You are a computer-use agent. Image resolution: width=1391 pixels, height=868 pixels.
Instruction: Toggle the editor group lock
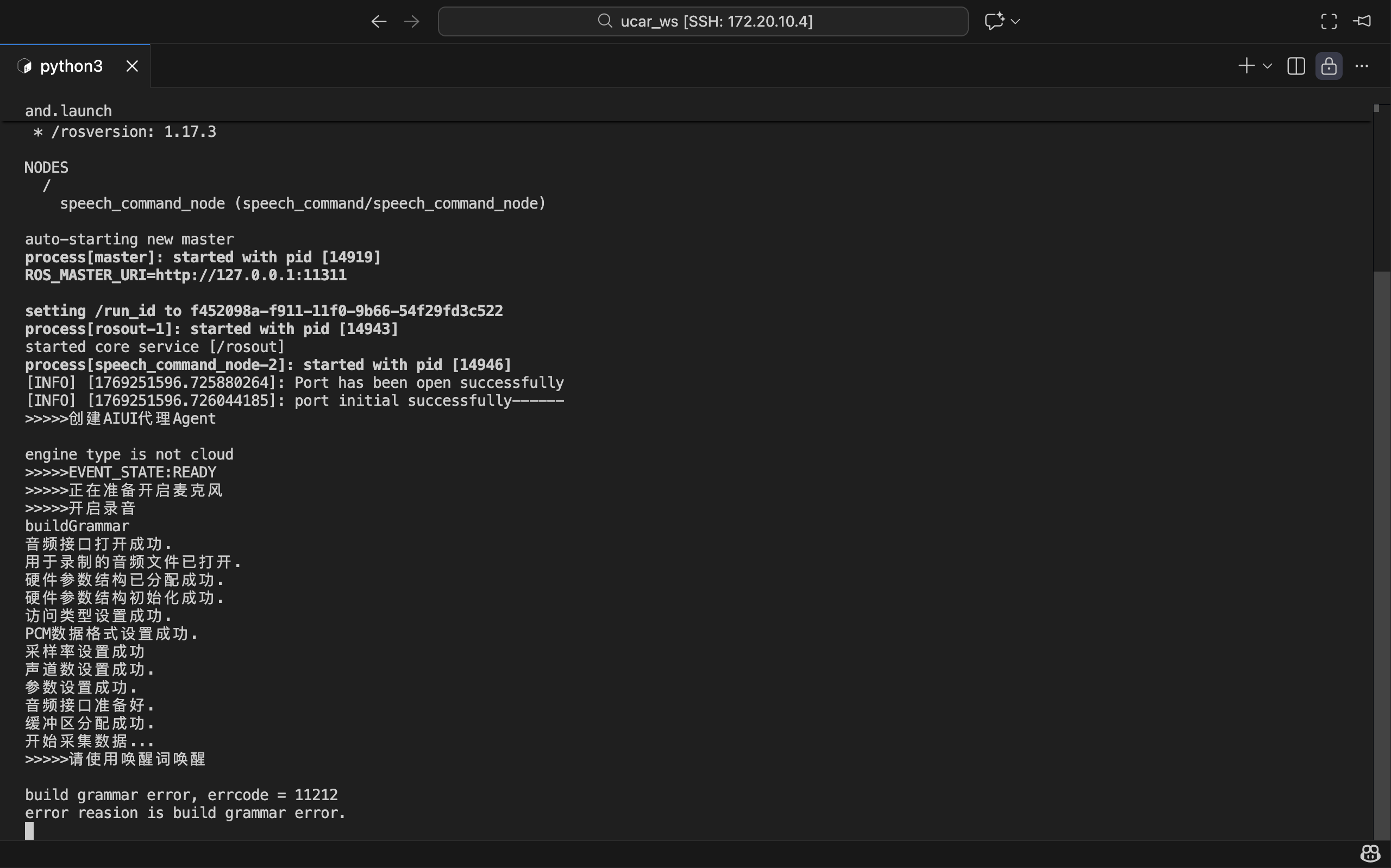point(1329,67)
